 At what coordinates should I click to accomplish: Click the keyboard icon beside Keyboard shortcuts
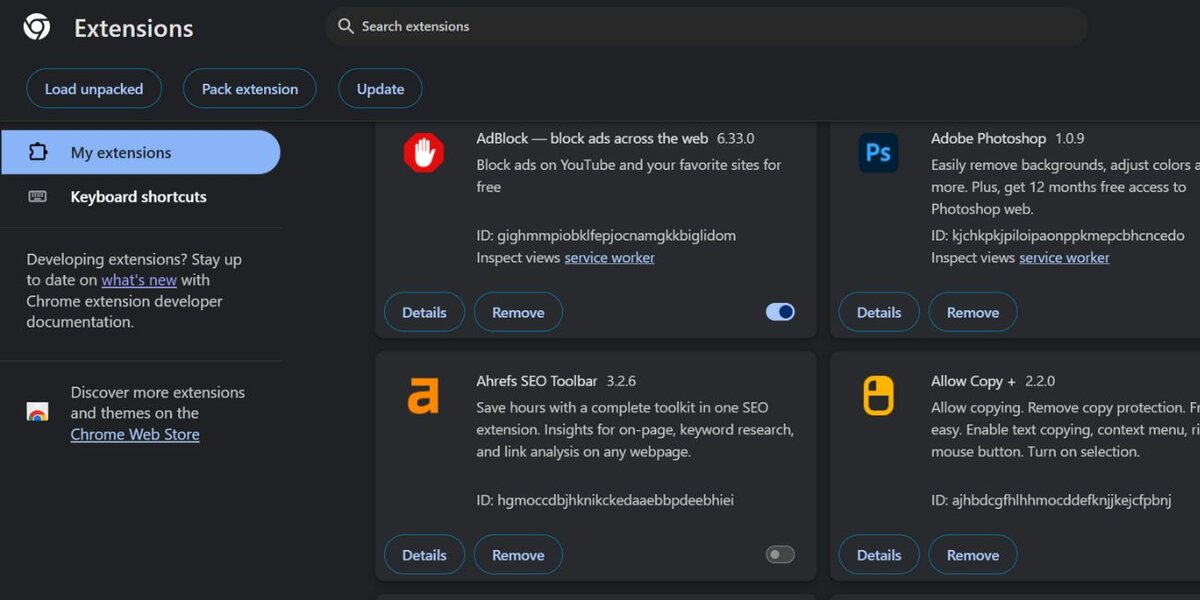point(37,197)
